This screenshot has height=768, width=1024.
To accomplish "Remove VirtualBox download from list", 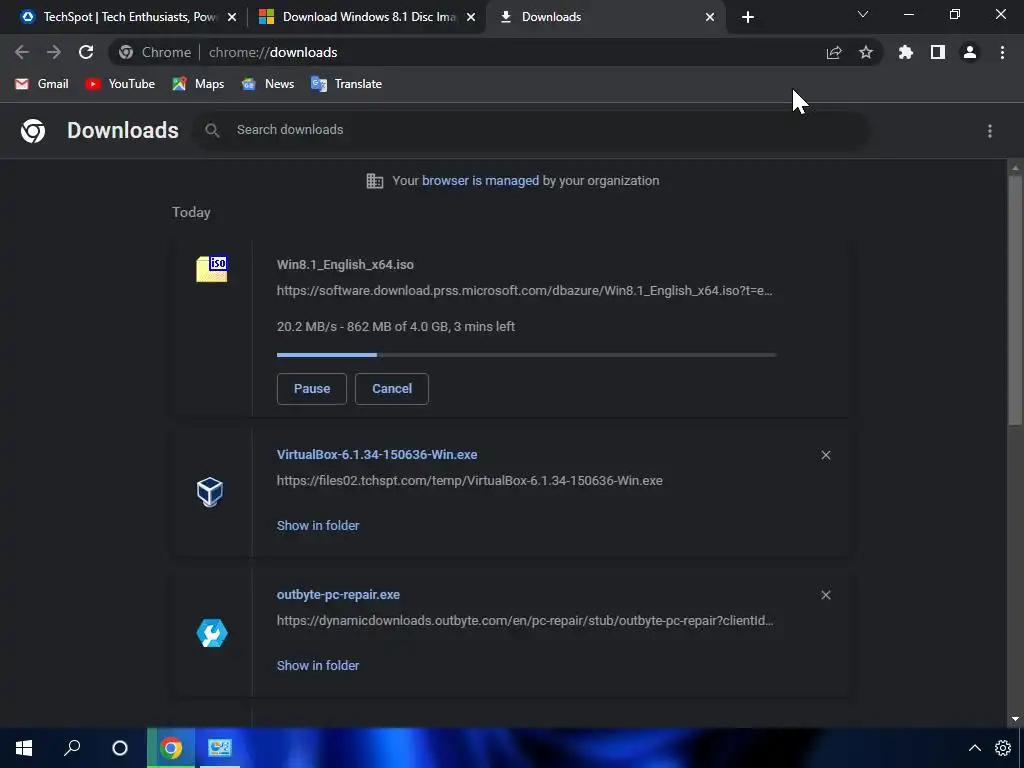I will [x=826, y=455].
